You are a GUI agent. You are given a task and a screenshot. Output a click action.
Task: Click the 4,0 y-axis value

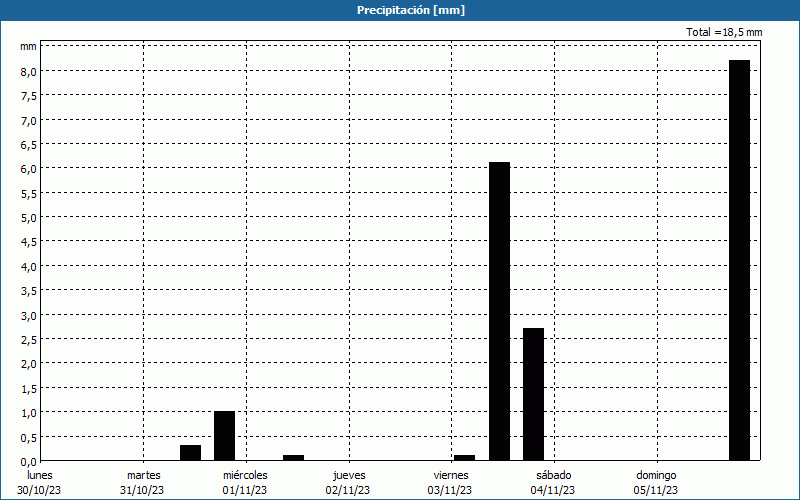(x=29, y=267)
